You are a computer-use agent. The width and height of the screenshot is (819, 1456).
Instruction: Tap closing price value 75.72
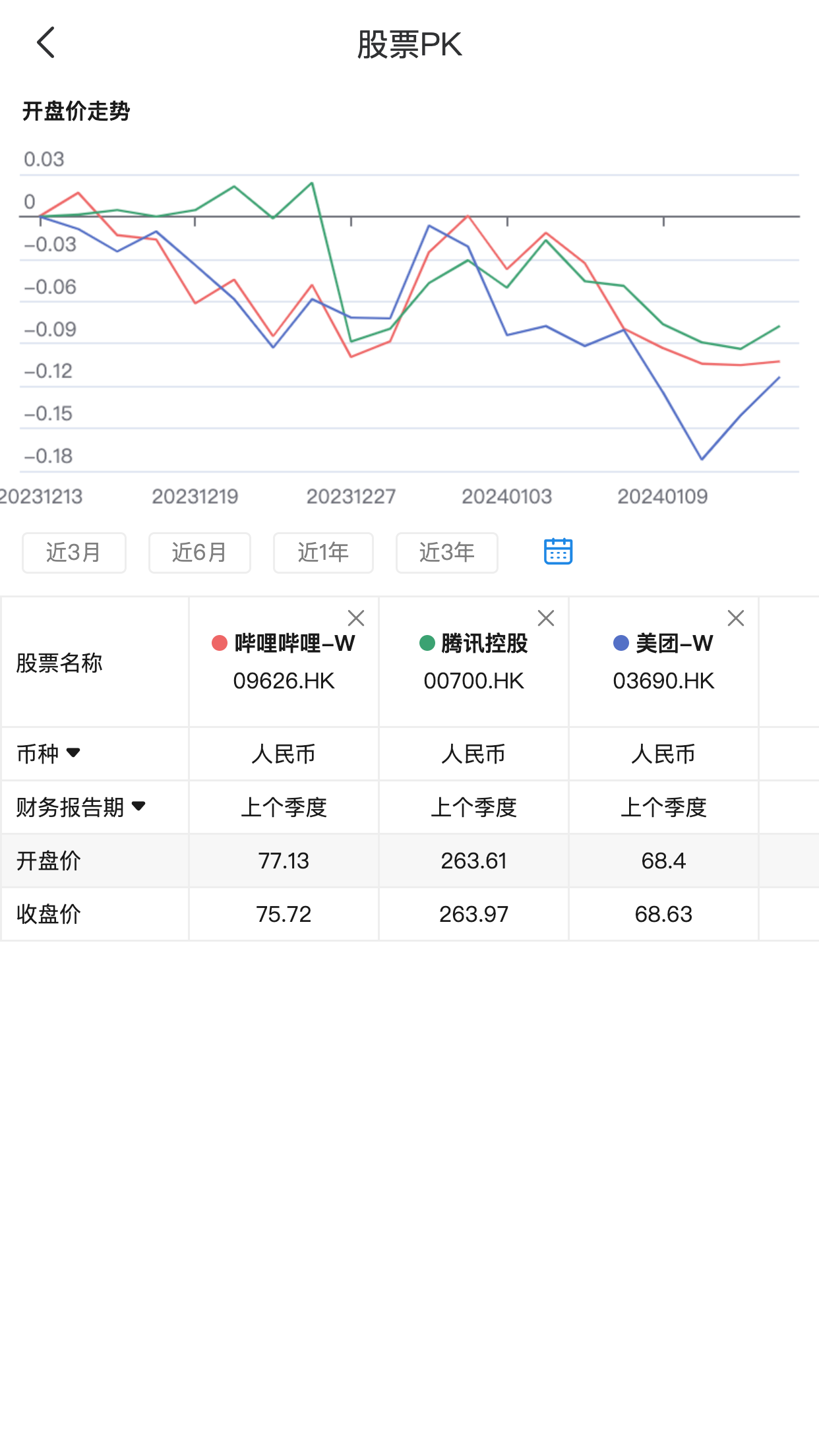(284, 914)
